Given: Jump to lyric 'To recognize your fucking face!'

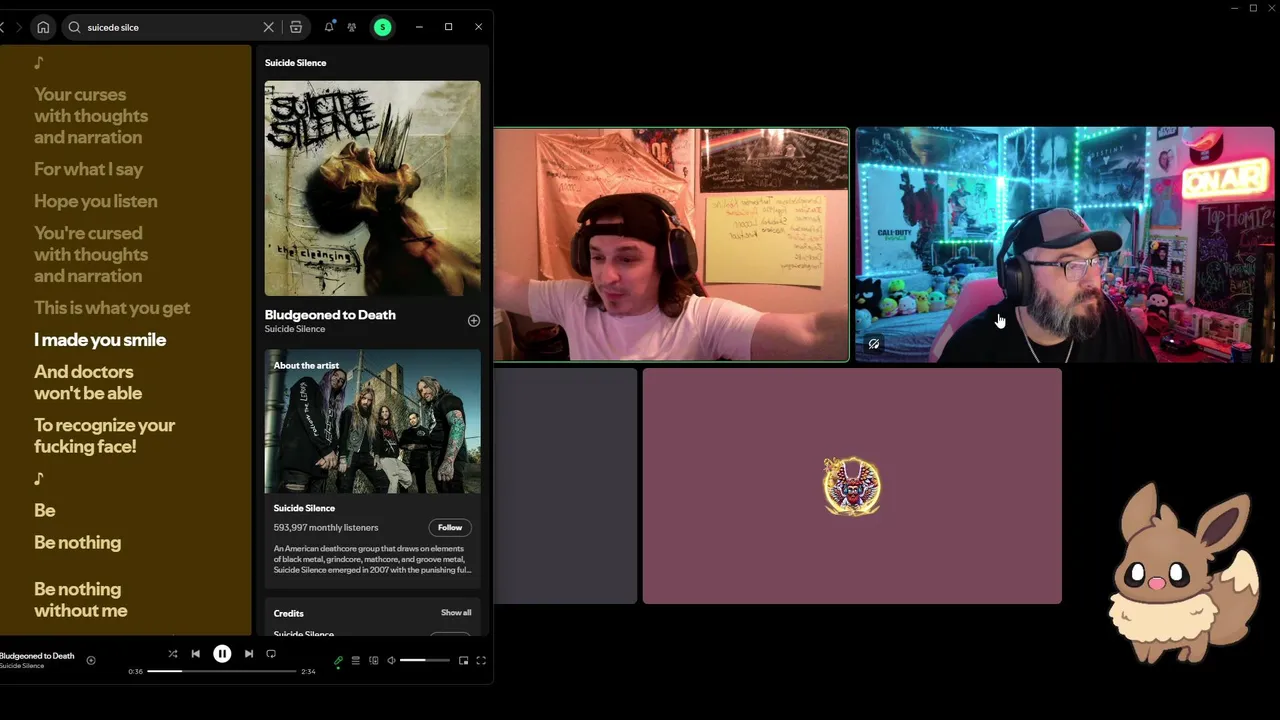Looking at the screenshot, I should pyautogui.click(x=104, y=436).
